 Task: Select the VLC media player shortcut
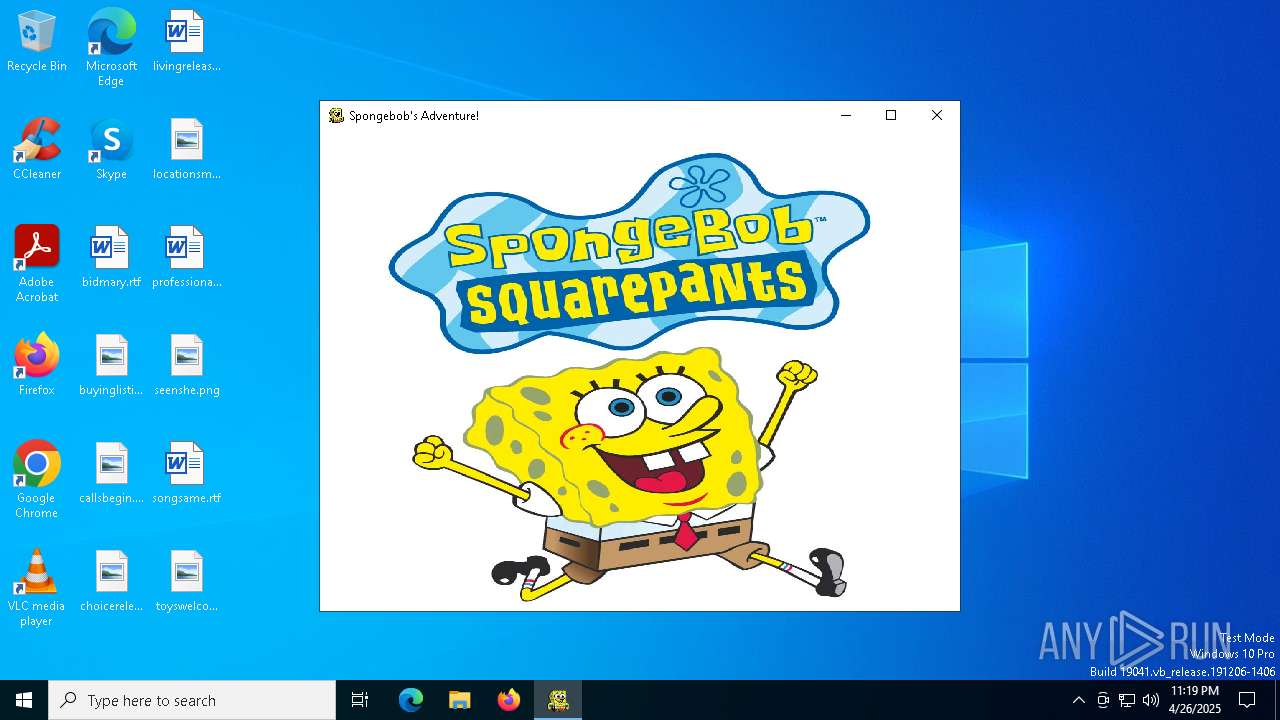(37, 587)
